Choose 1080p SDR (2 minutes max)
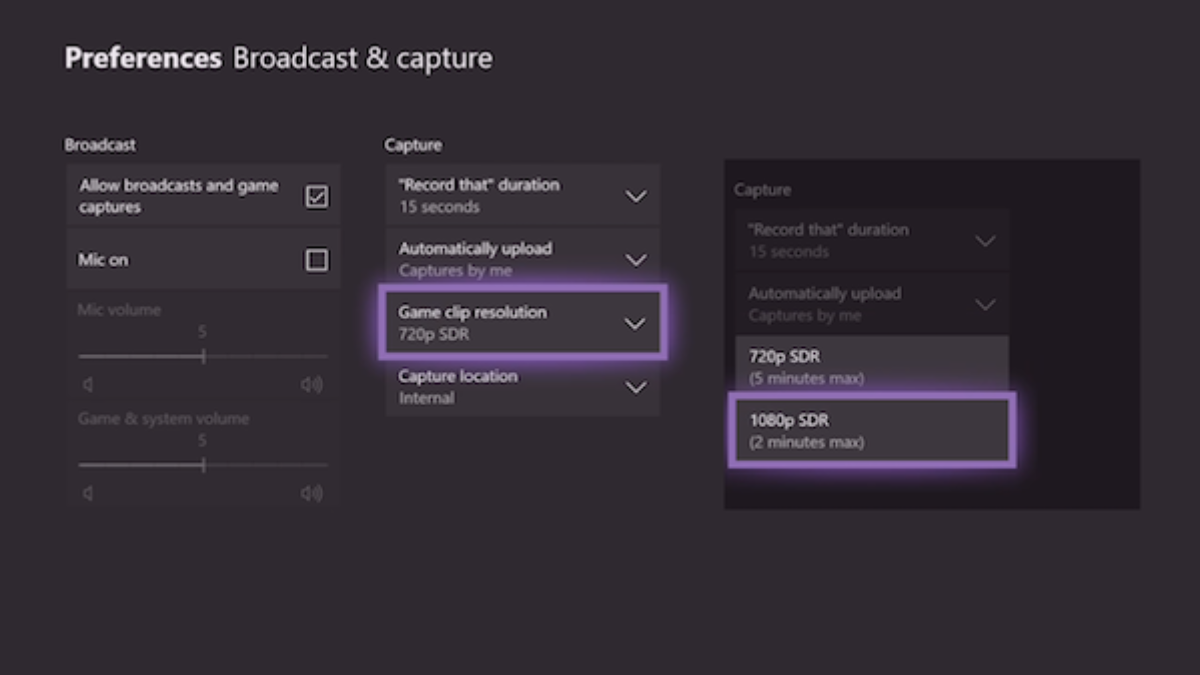This screenshot has height=675, width=1200. [x=870, y=431]
